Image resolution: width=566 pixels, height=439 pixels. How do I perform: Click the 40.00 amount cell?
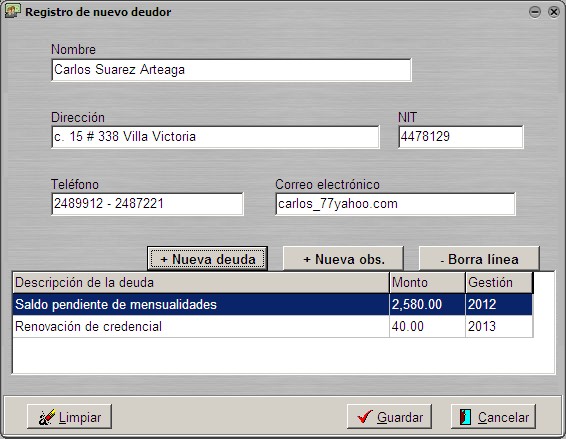(x=427, y=326)
